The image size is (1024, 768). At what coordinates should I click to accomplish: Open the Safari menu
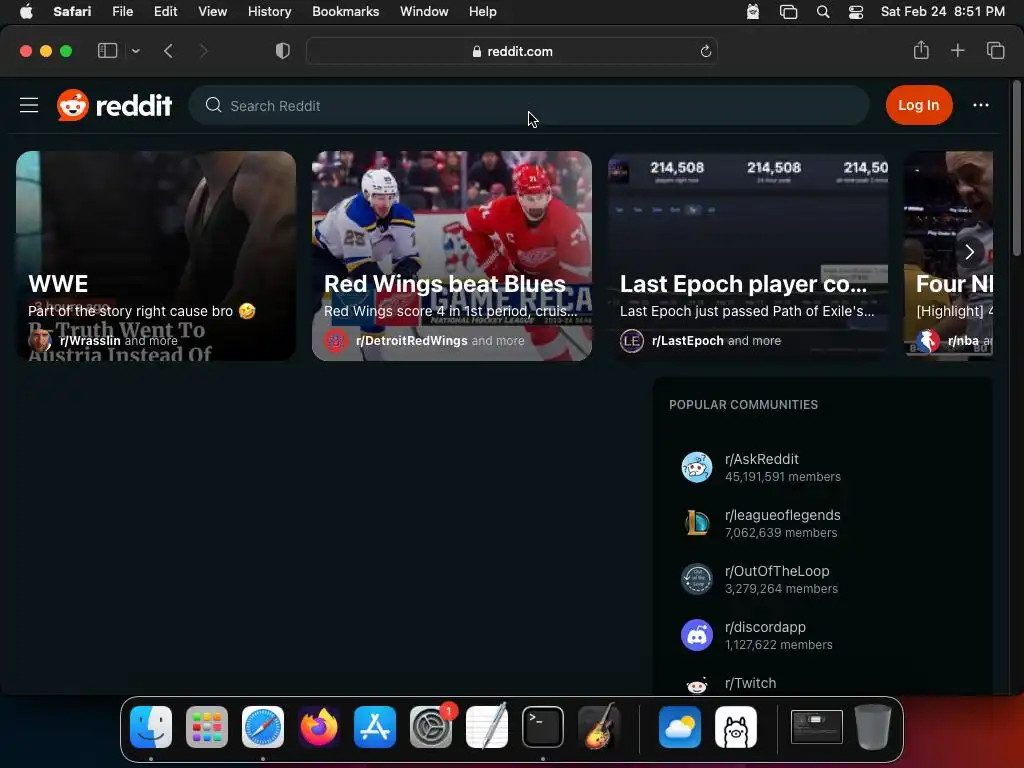click(x=72, y=11)
